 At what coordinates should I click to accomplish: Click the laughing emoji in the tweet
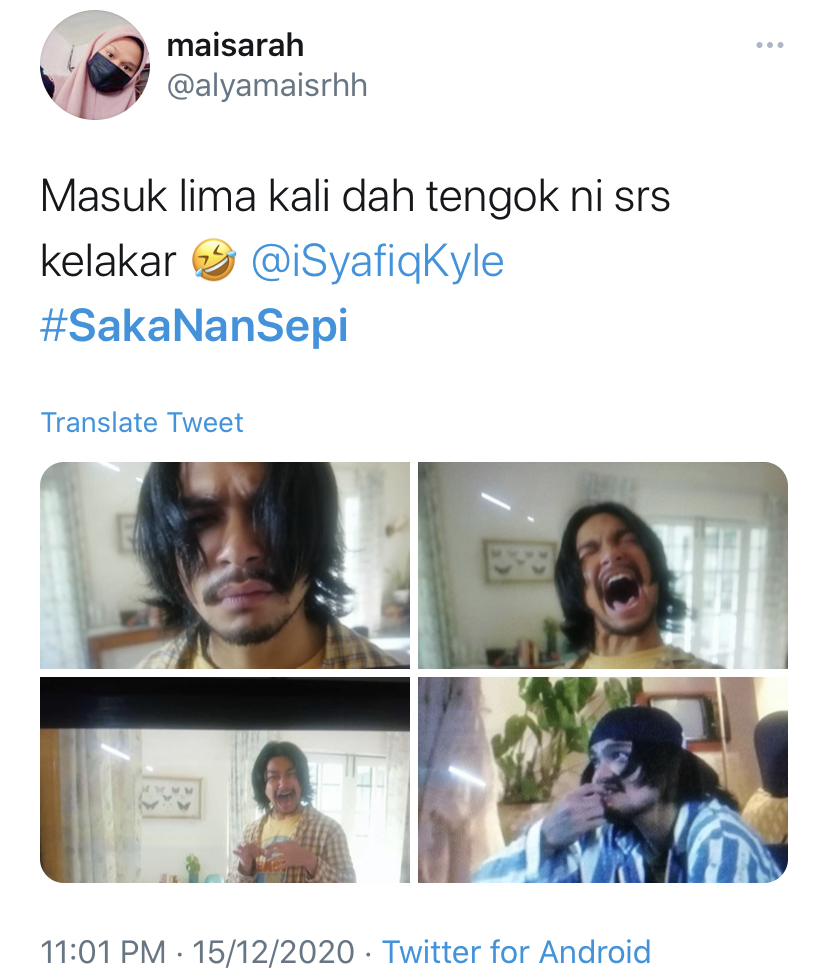[213, 262]
